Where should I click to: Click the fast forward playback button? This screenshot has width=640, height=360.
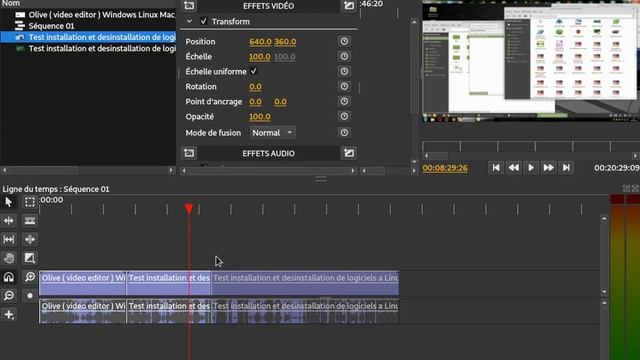pyautogui.click(x=549, y=168)
